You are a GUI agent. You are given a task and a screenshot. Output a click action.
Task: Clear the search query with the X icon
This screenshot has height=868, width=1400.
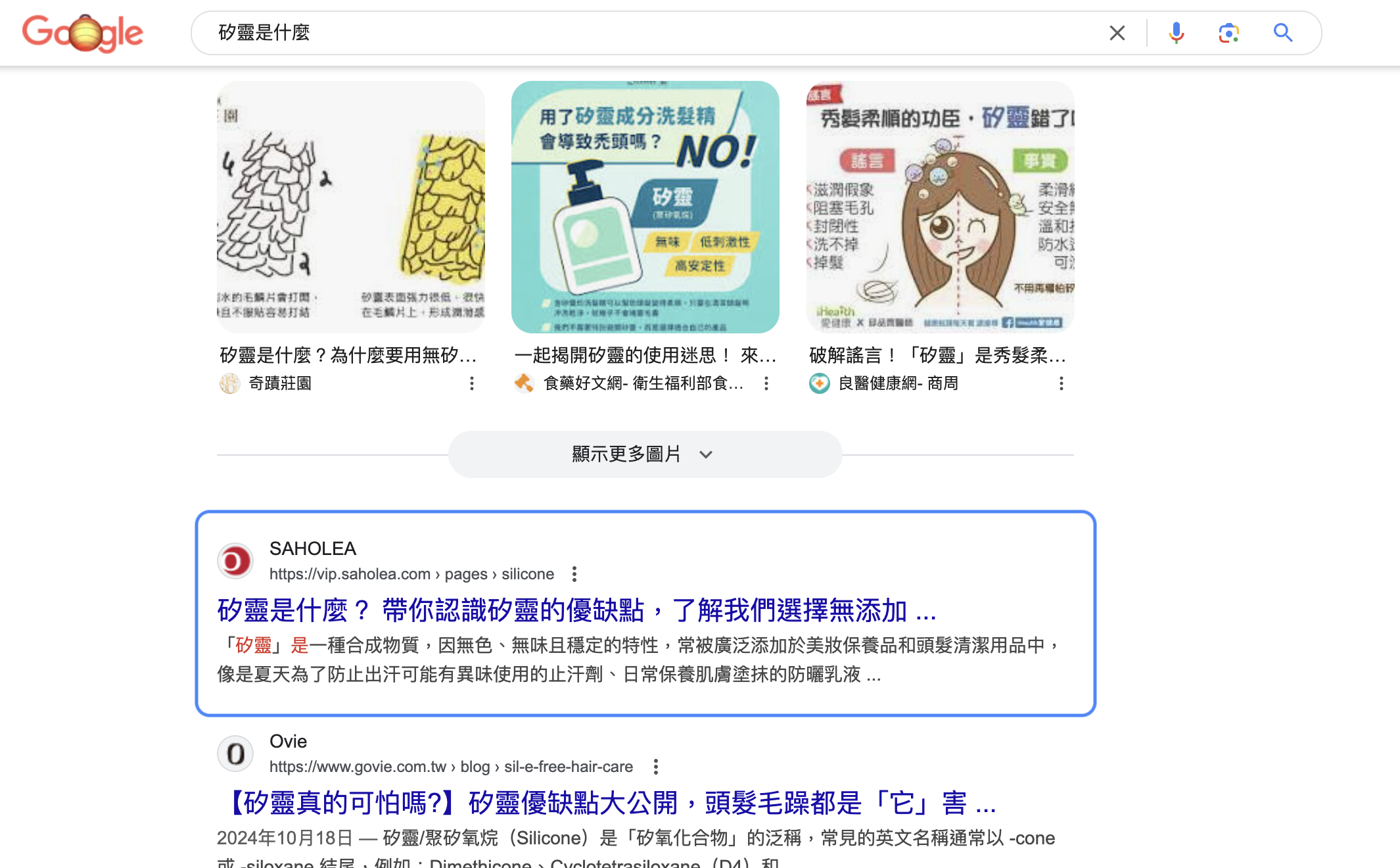point(1117,33)
